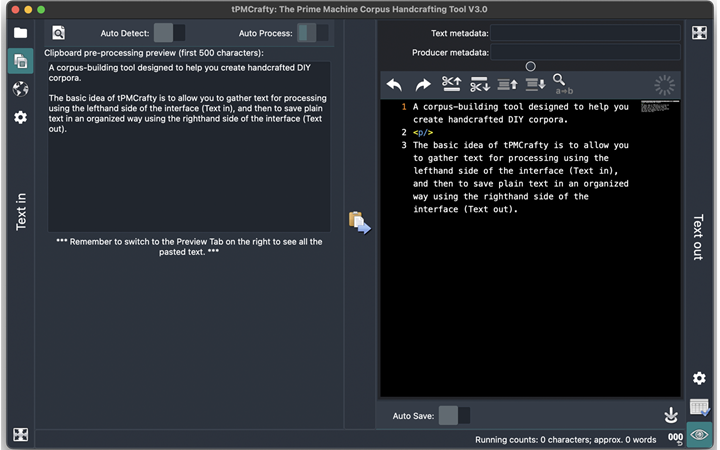The height and width of the screenshot is (450, 720).
Task: Toggle the Auto Detect switch
Action: pos(169,33)
